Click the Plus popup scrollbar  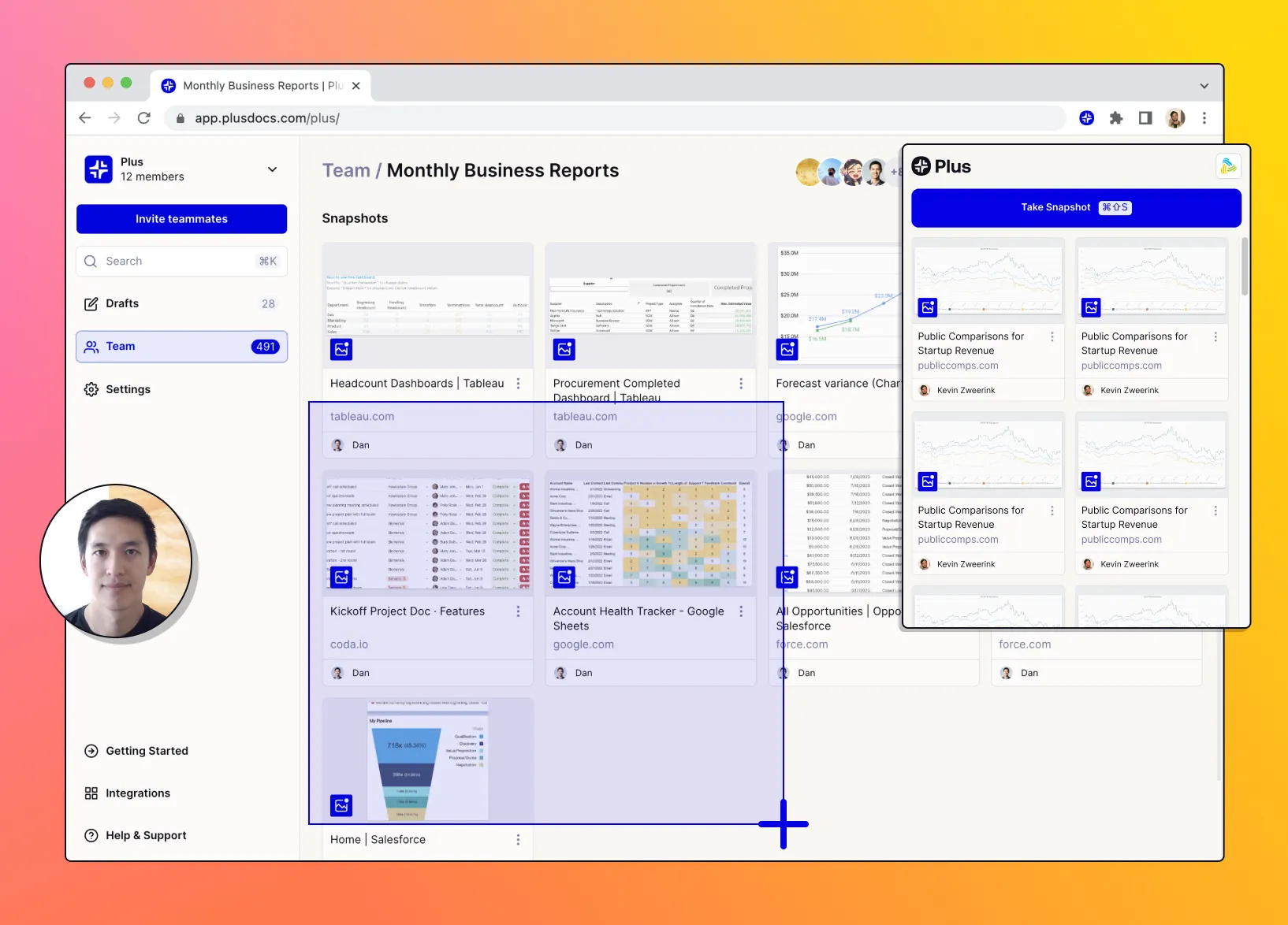tap(1245, 266)
